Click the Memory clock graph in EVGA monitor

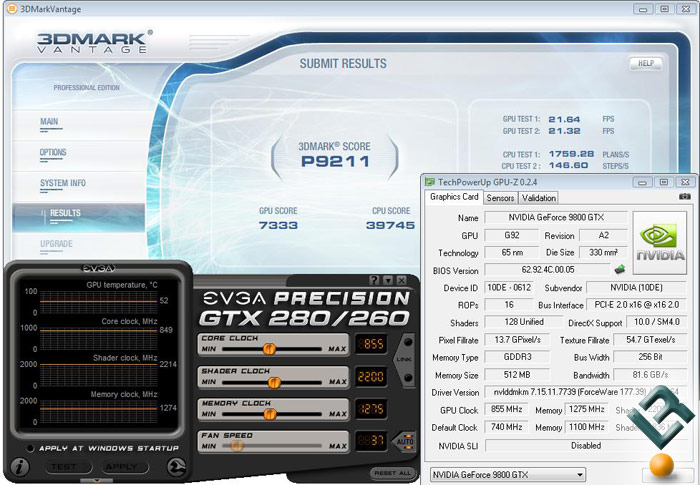[98, 412]
